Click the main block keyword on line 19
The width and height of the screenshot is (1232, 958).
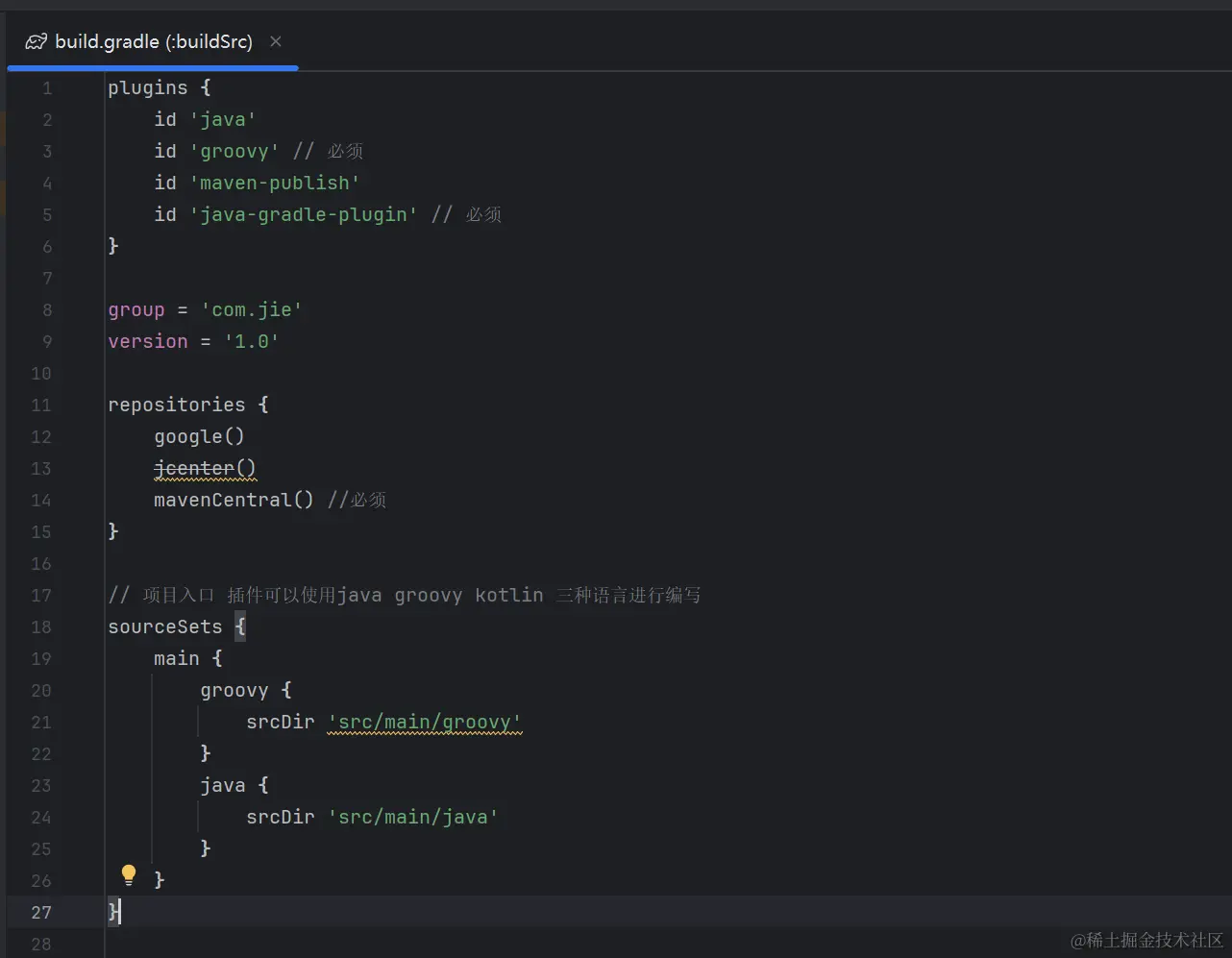coord(177,658)
